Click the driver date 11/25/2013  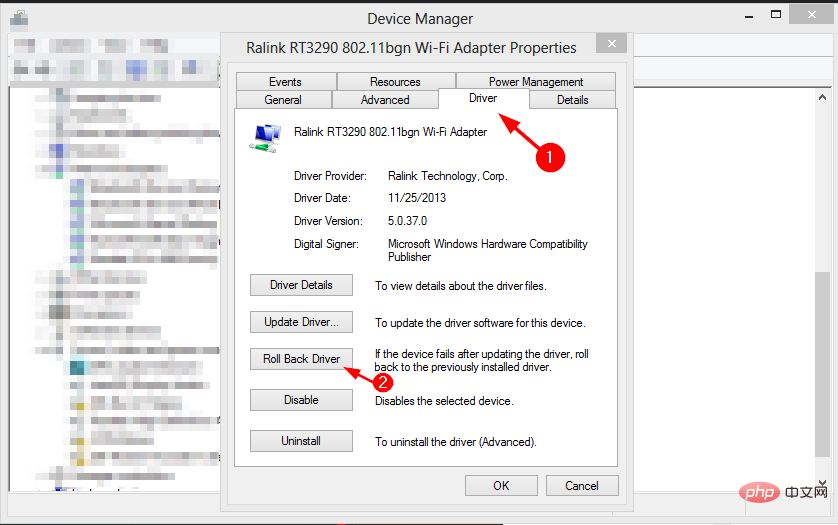coord(417,198)
